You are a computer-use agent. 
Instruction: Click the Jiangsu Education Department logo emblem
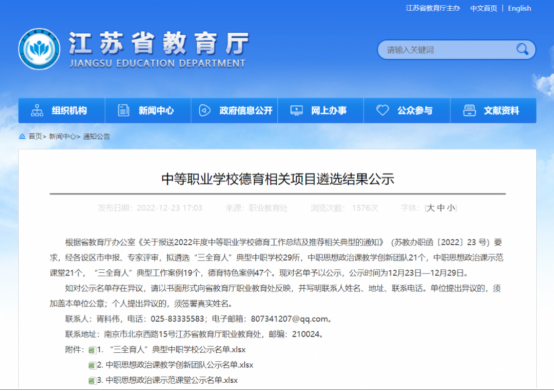pyautogui.click(x=39, y=49)
